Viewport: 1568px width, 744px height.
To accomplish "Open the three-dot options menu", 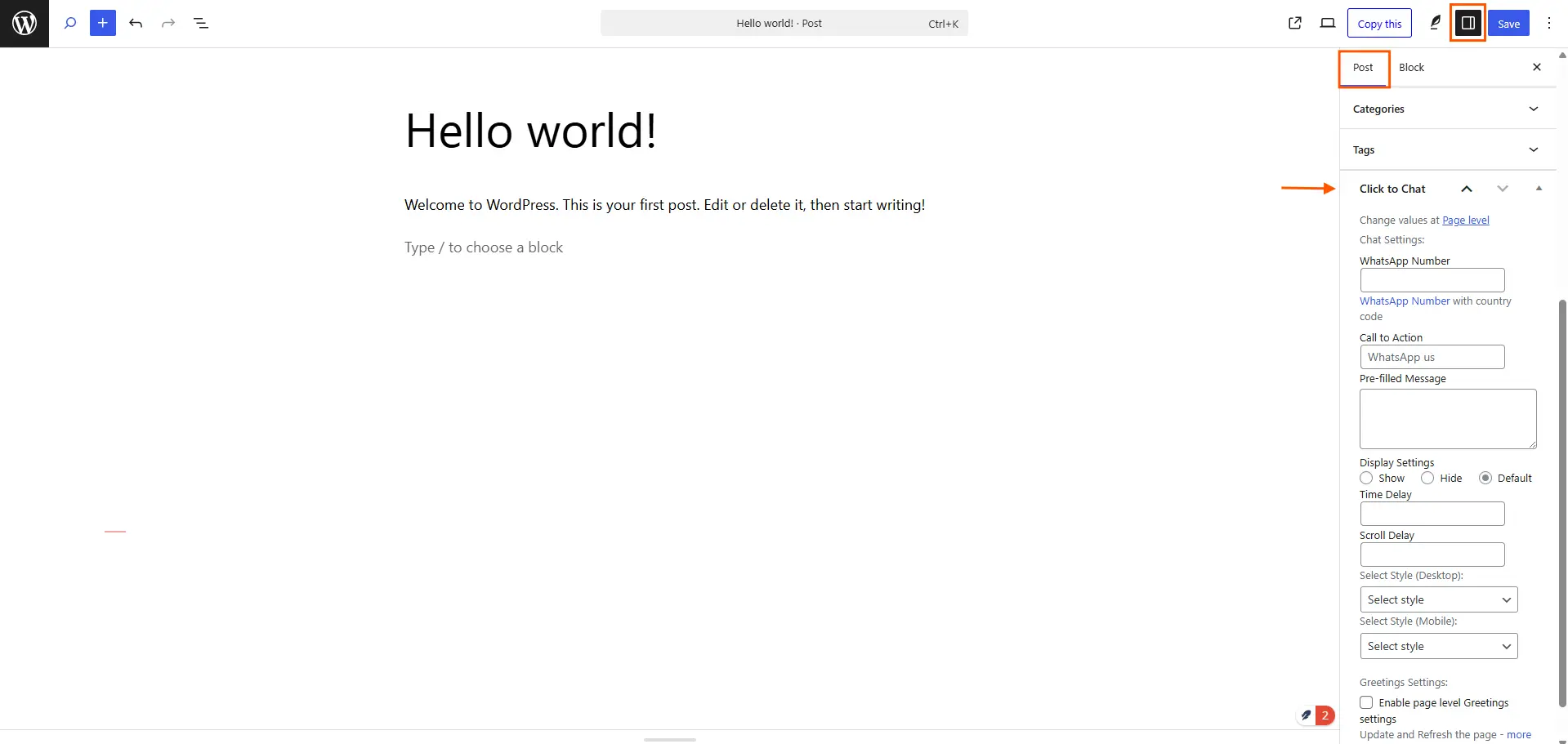I will click(1548, 24).
